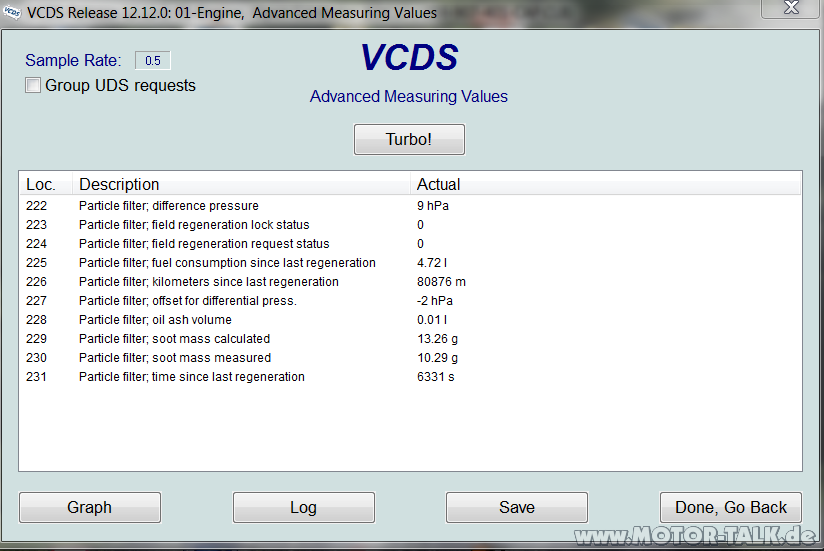Click the value 4.72 l

432,263
